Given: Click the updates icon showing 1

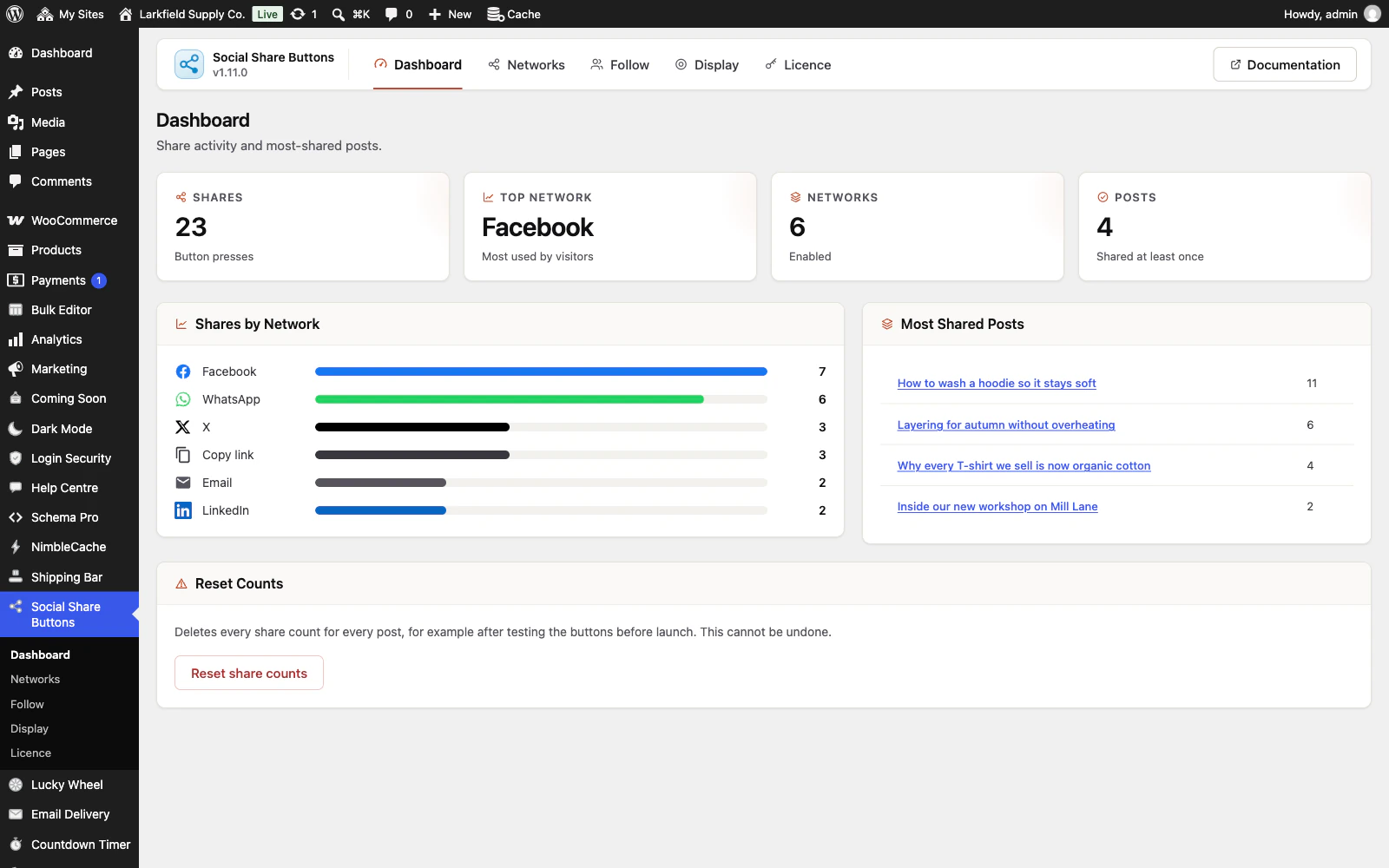Looking at the screenshot, I should tap(304, 14).
